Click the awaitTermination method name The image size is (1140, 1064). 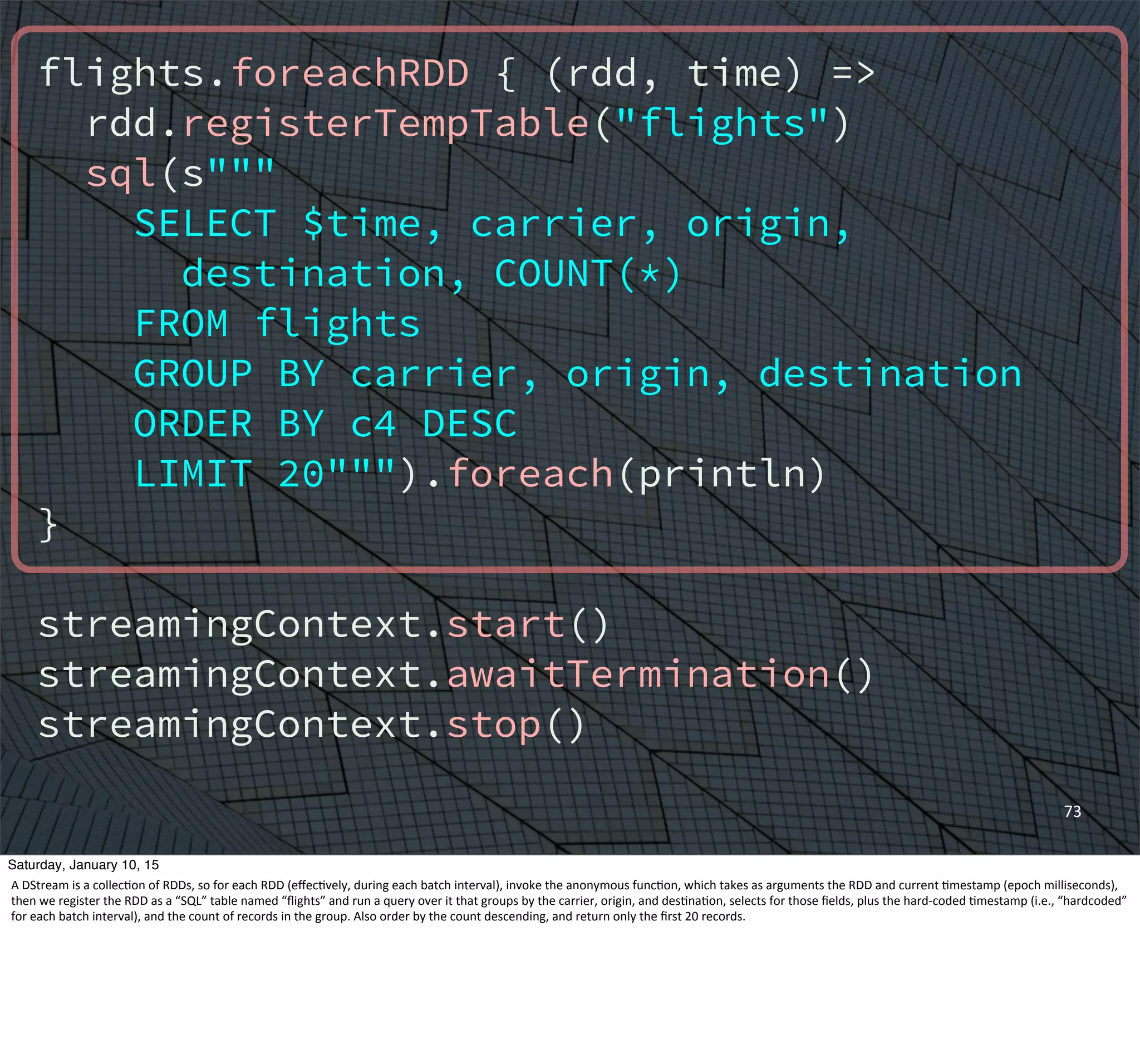tap(638, 673)
